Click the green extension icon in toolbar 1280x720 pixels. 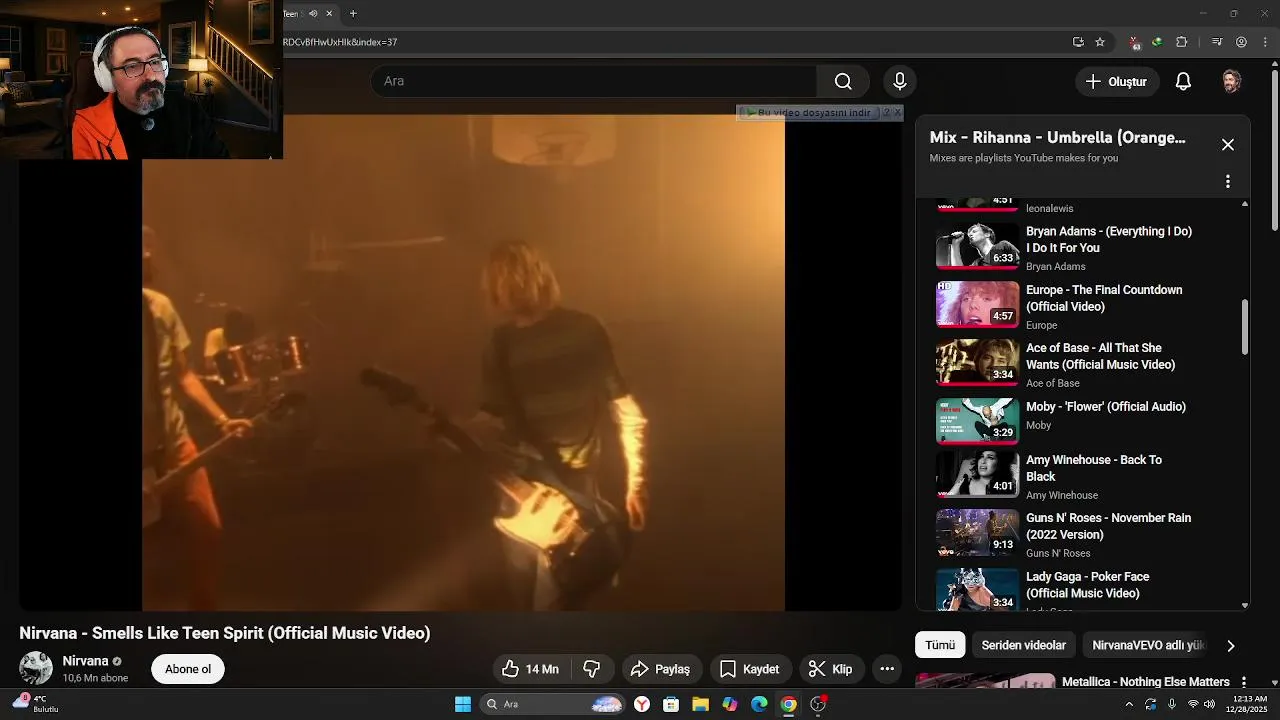tap(1157, 42)
